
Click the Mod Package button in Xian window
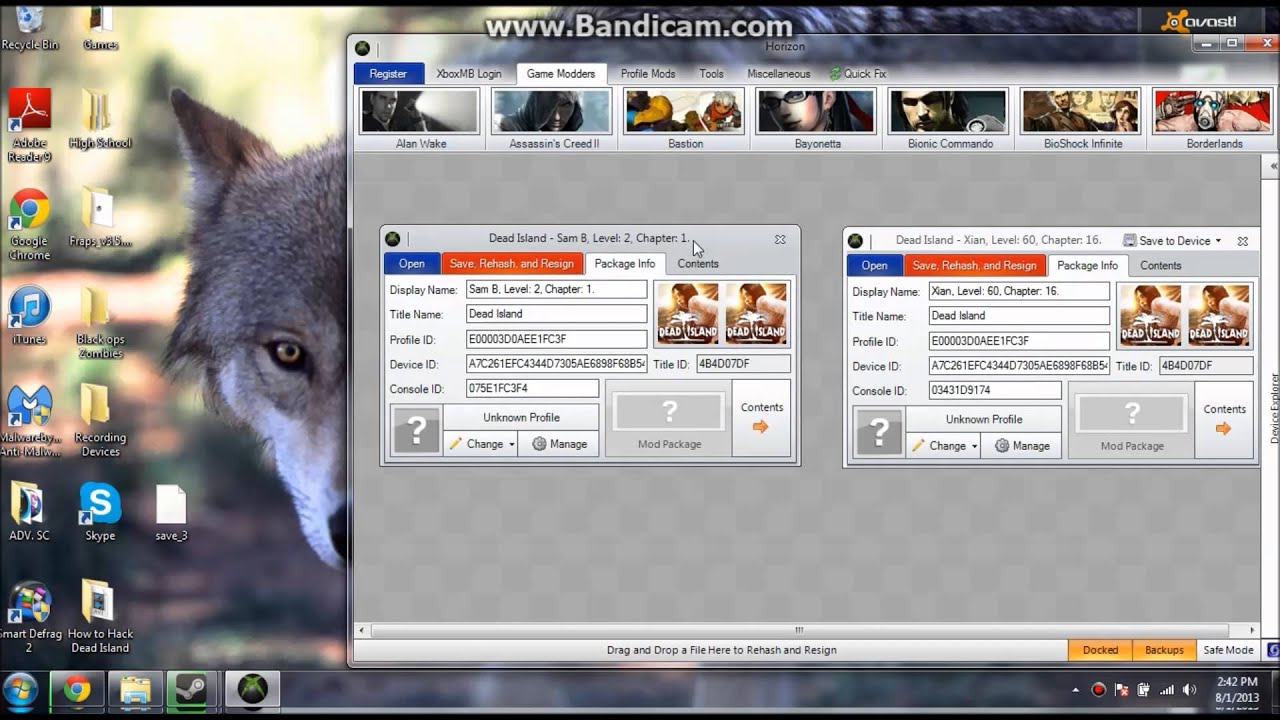click(x=1132, y=420)
